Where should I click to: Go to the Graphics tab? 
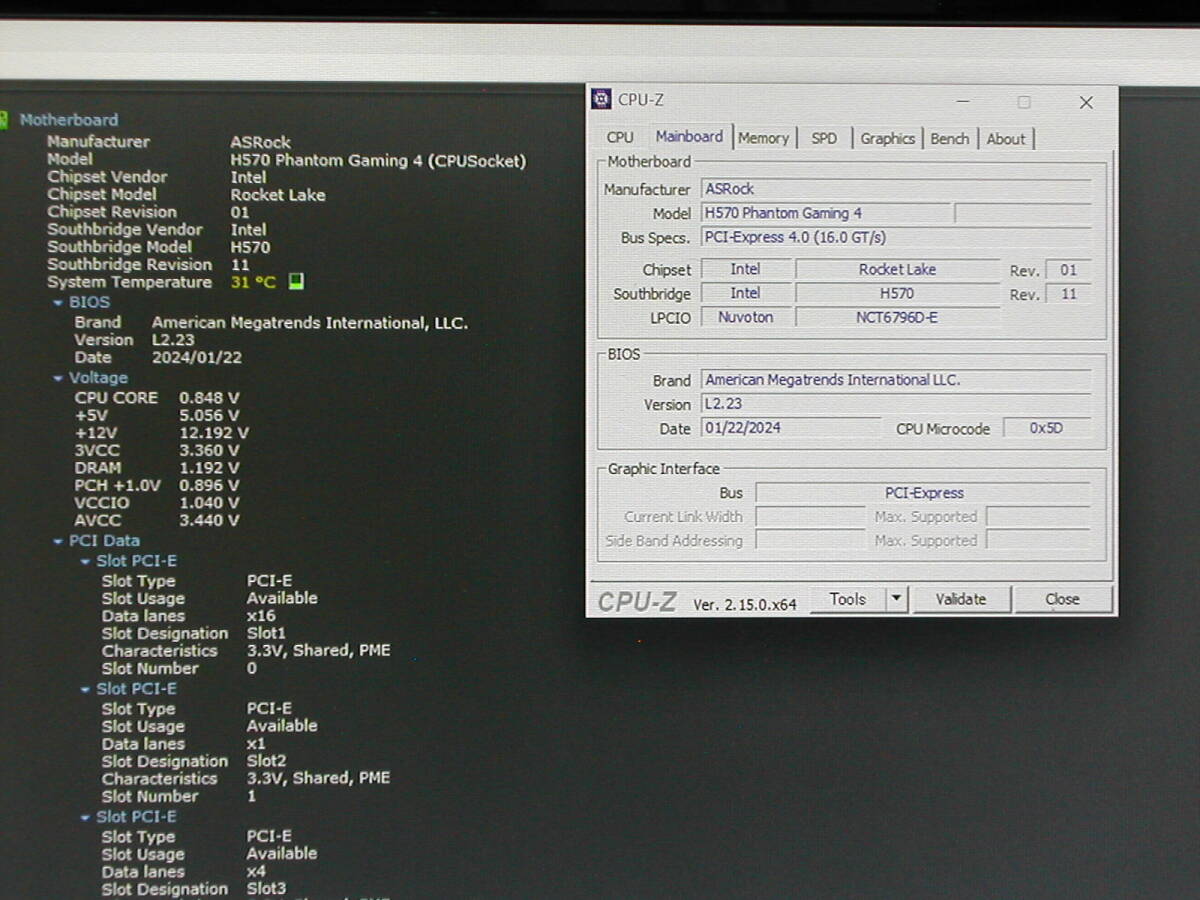click(887, 138)
